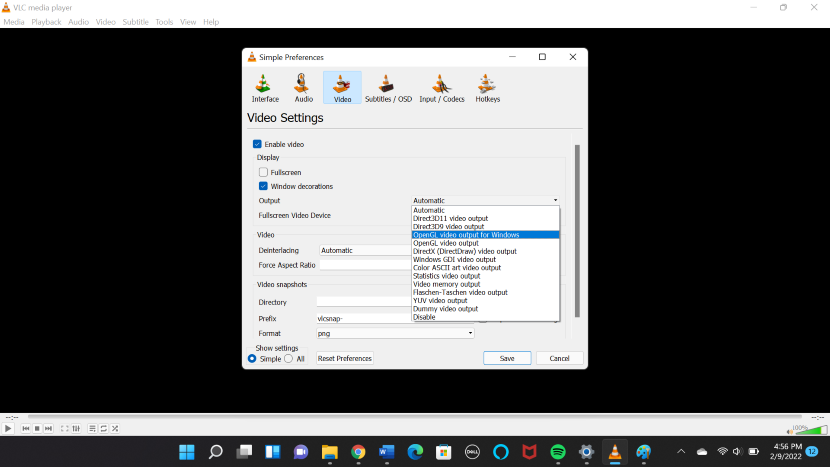
Task: Choose Color ASCII art video output
Action: coord(485,267)
